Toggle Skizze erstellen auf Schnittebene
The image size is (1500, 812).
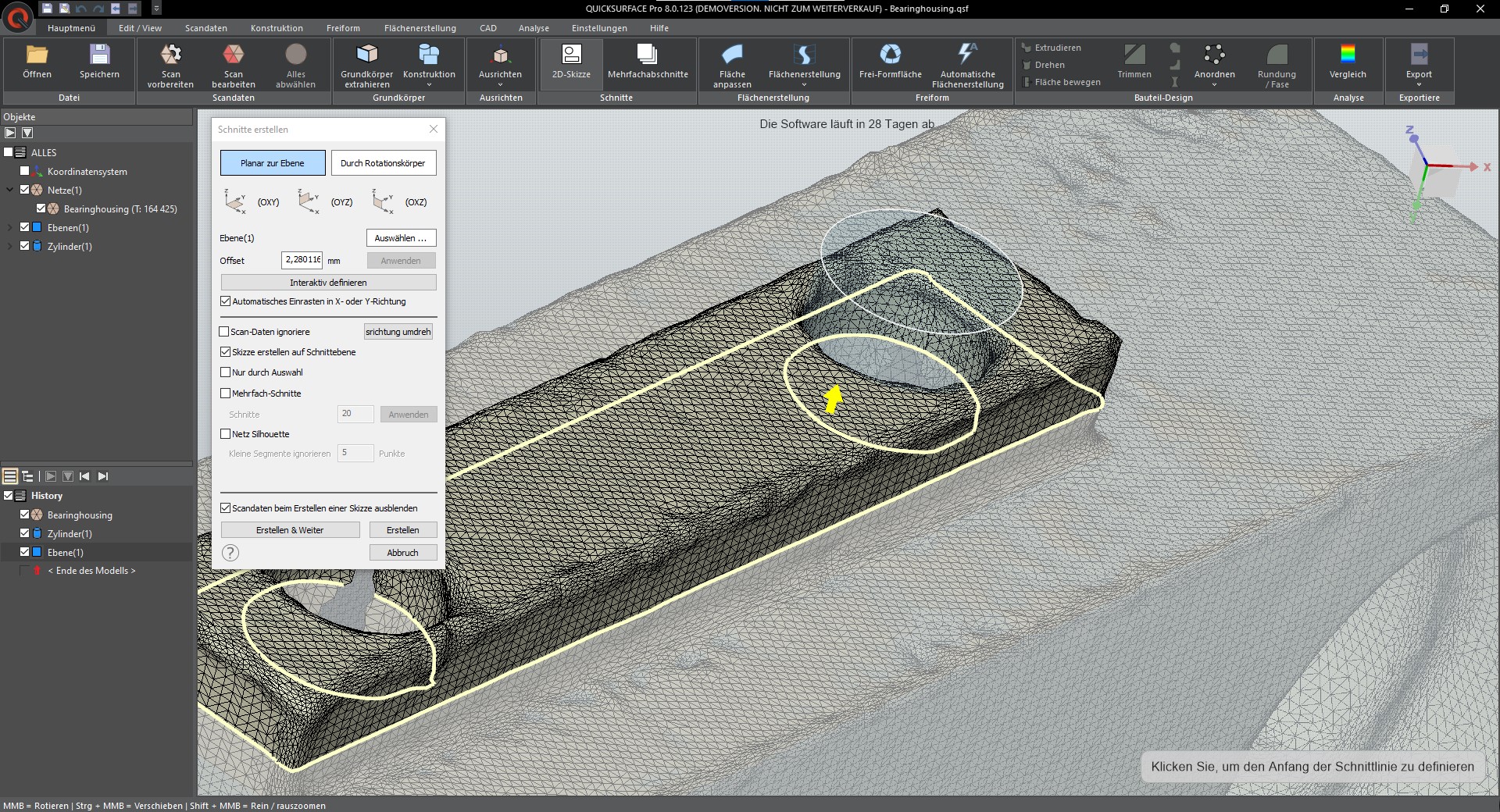tap(226, 352)
